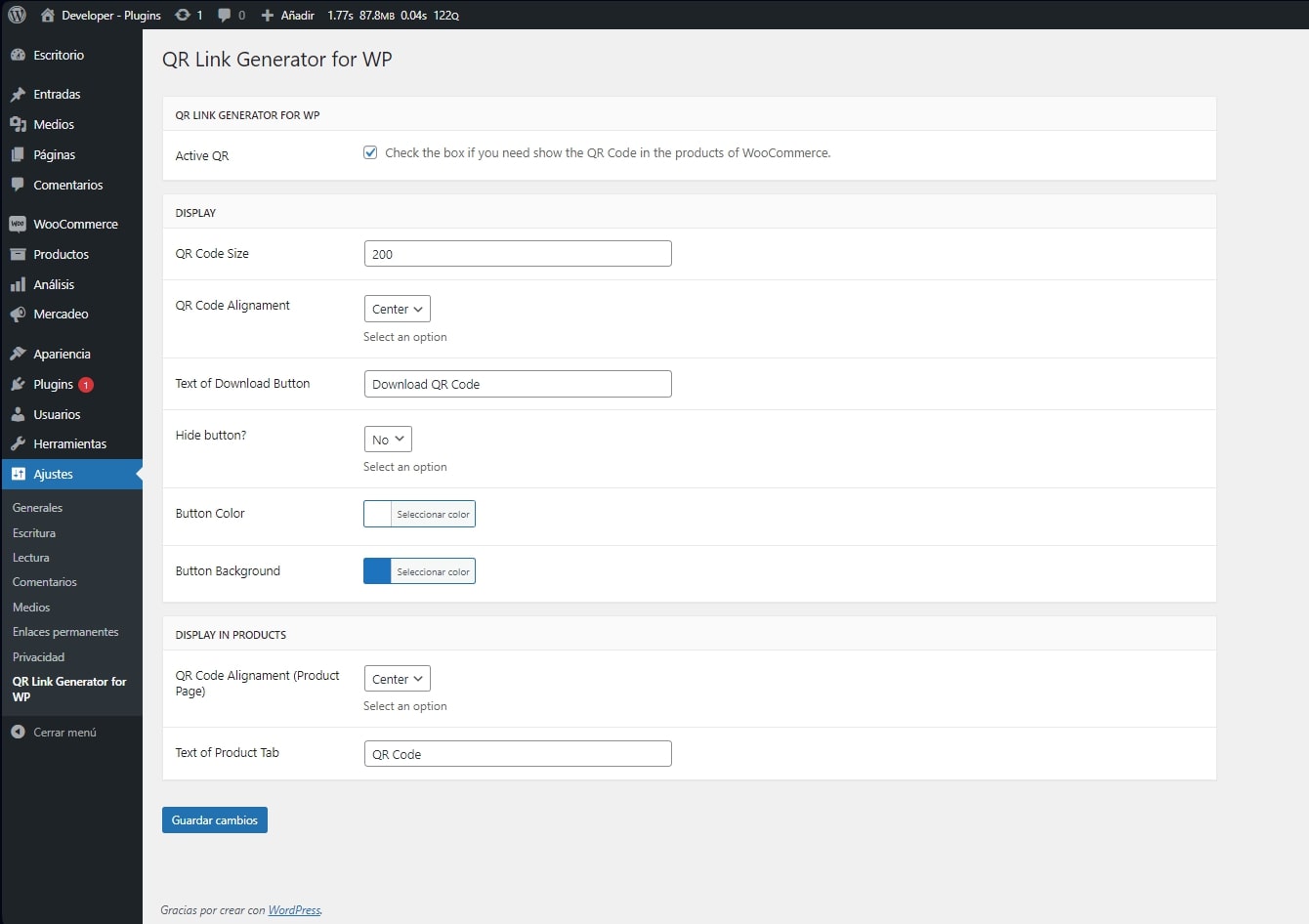The height and width of the screenshot is (924, 1309).
Task: Click the white Button Color swatch
Action: coord(377,514)
